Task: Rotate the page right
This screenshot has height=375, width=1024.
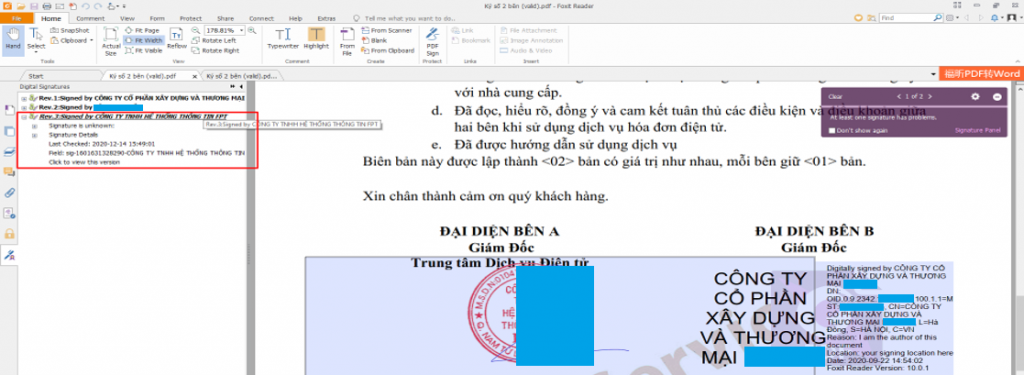Action: [216, 50]
